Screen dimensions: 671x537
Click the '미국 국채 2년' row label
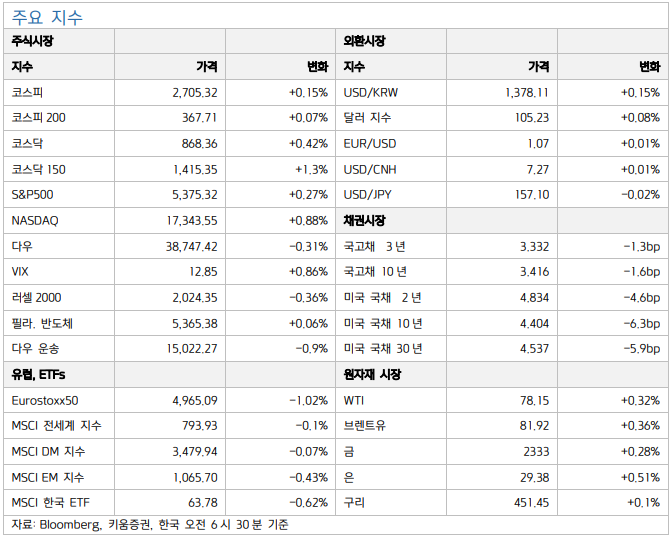point(383,297)
